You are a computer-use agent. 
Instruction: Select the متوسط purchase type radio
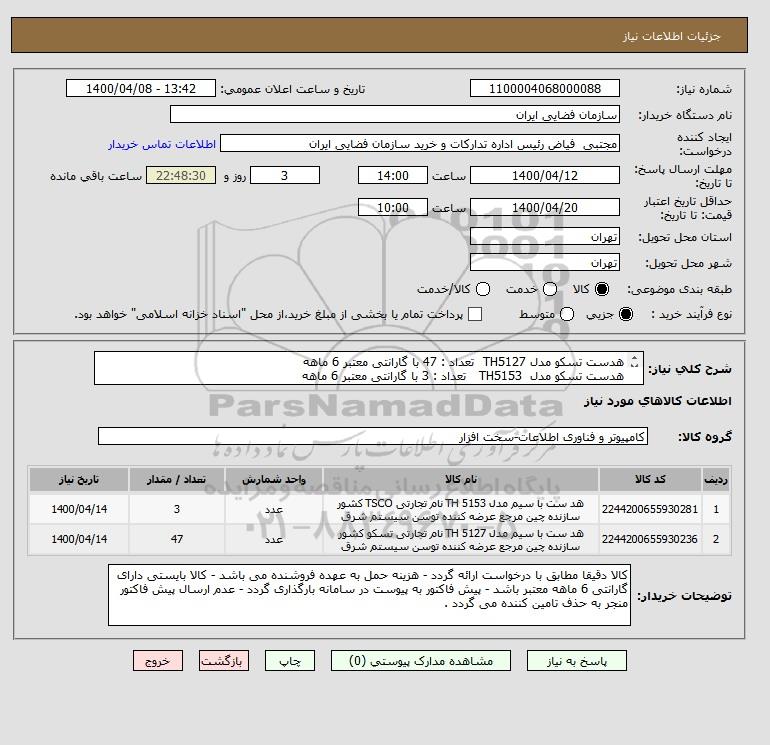567,314
